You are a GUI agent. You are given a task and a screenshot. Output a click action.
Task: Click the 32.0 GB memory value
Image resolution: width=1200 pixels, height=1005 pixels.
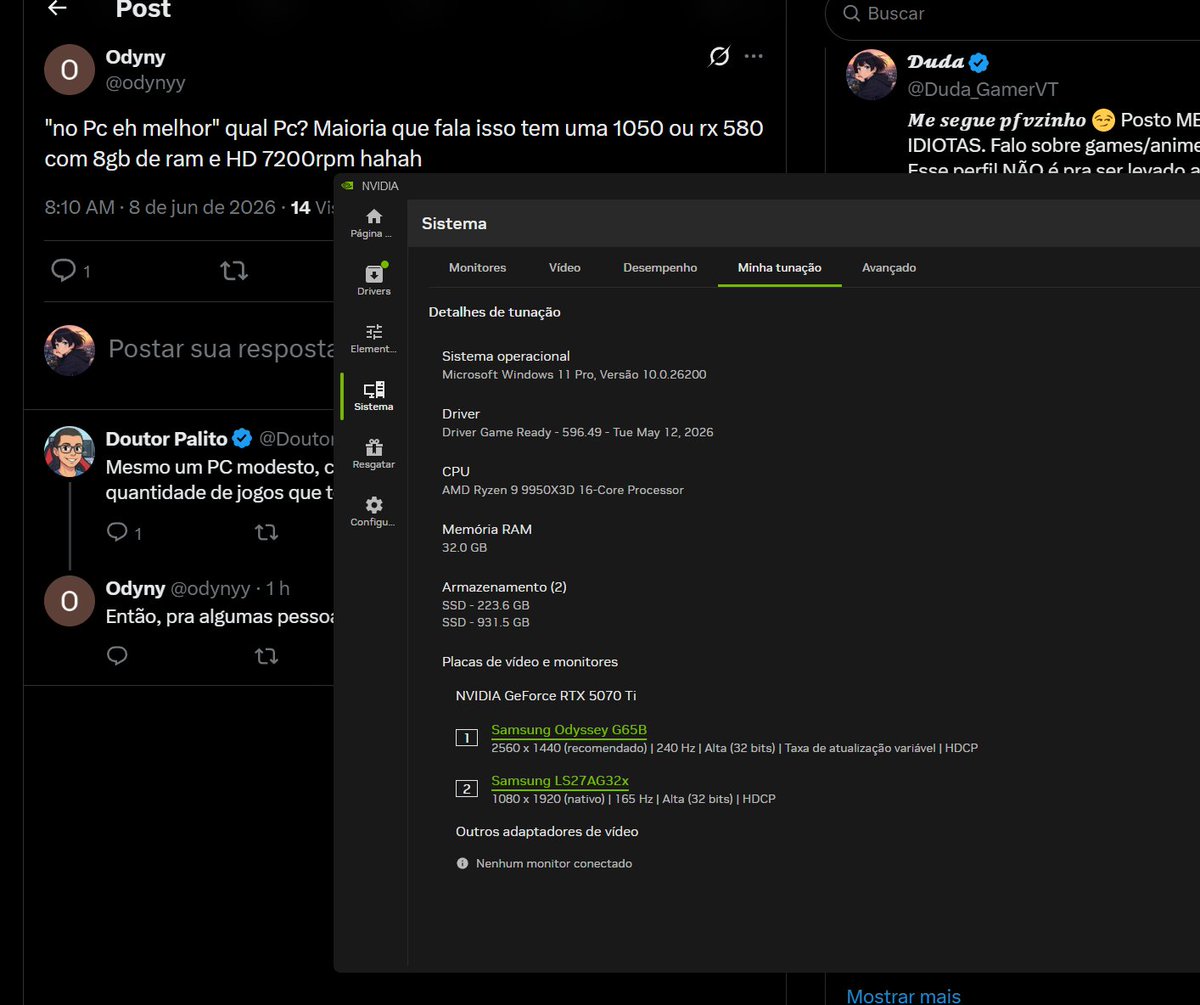pos(465,548)
